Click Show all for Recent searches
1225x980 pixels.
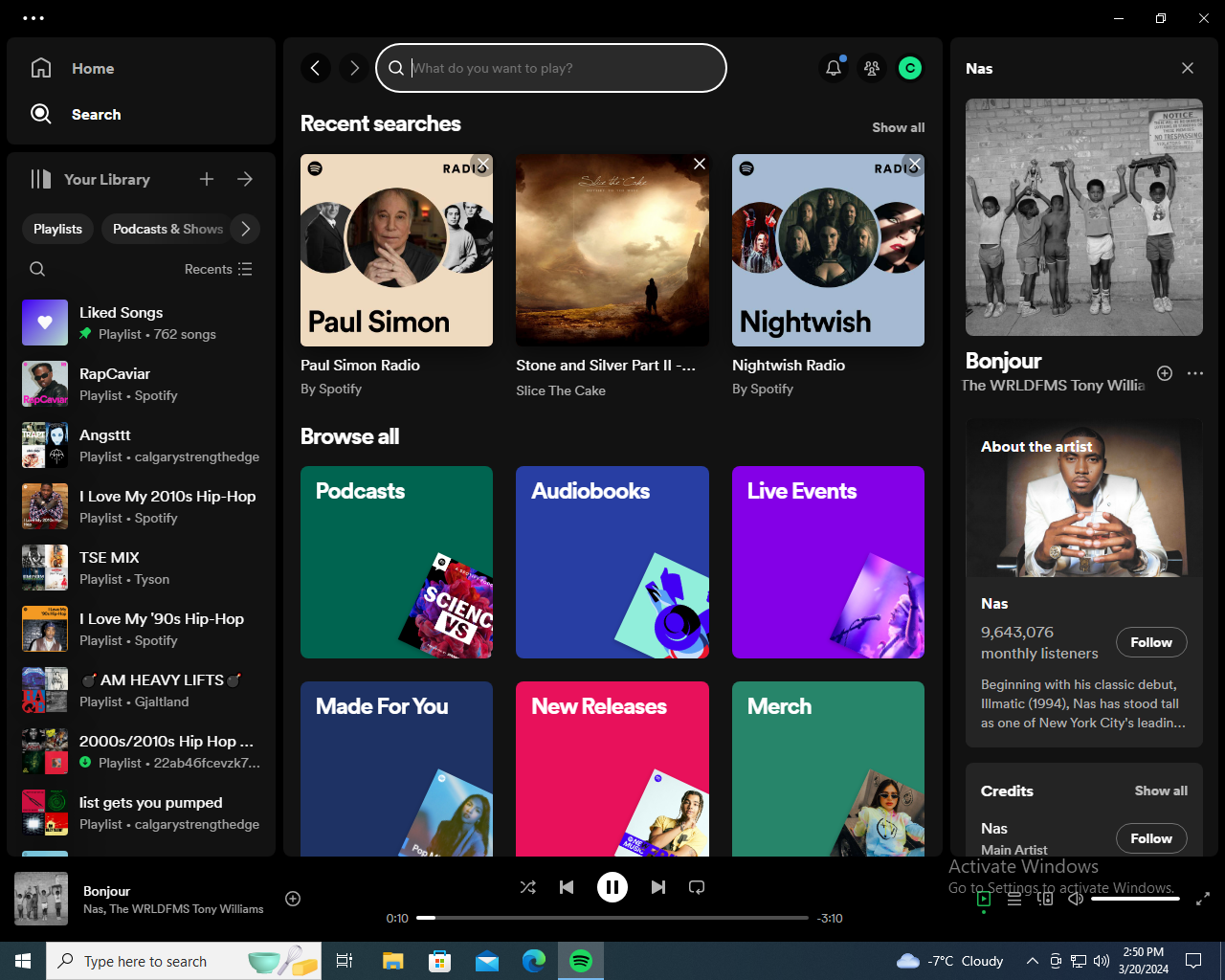(x=898, y=127)
